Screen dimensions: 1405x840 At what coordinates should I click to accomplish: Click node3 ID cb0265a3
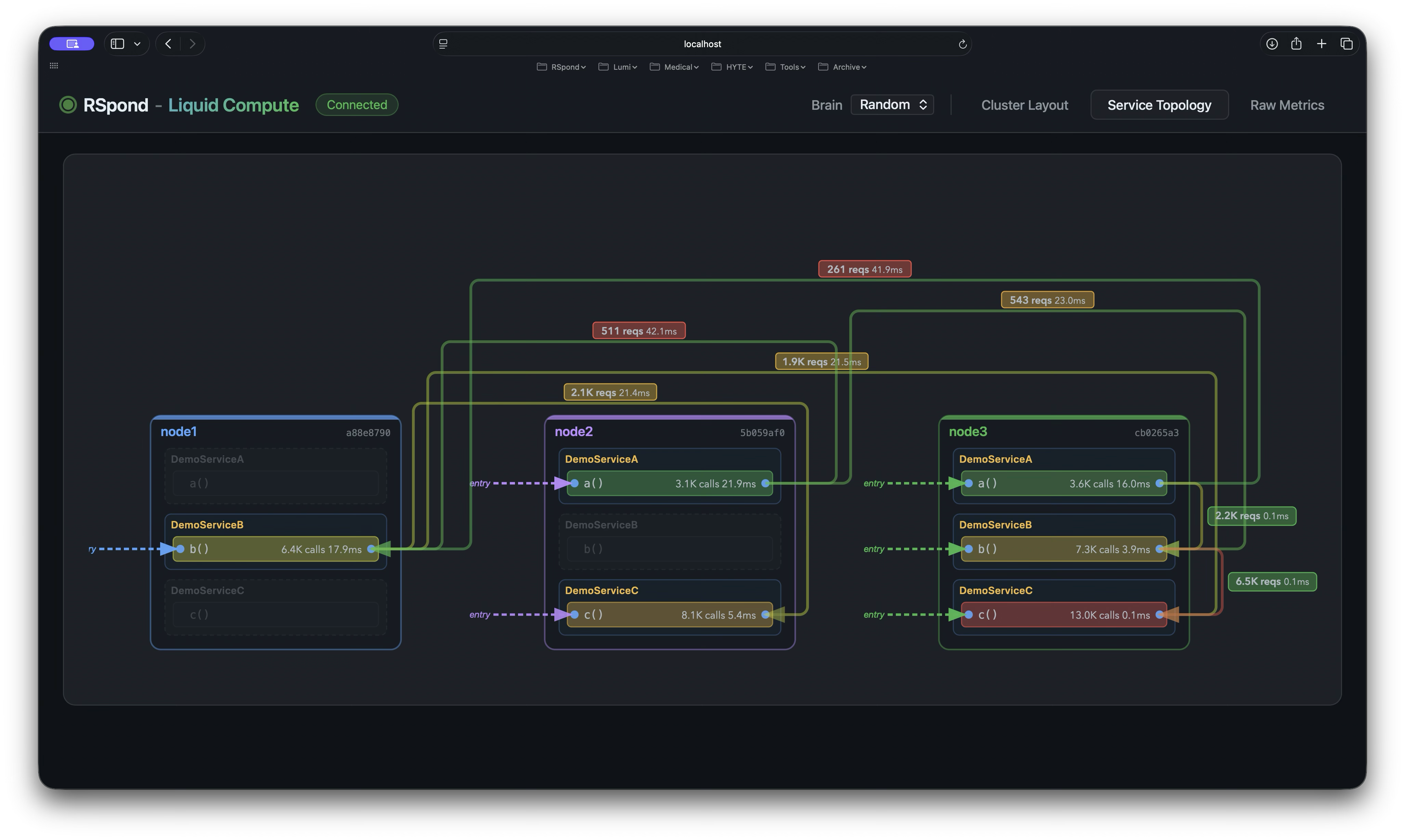tap(1156, 433)
